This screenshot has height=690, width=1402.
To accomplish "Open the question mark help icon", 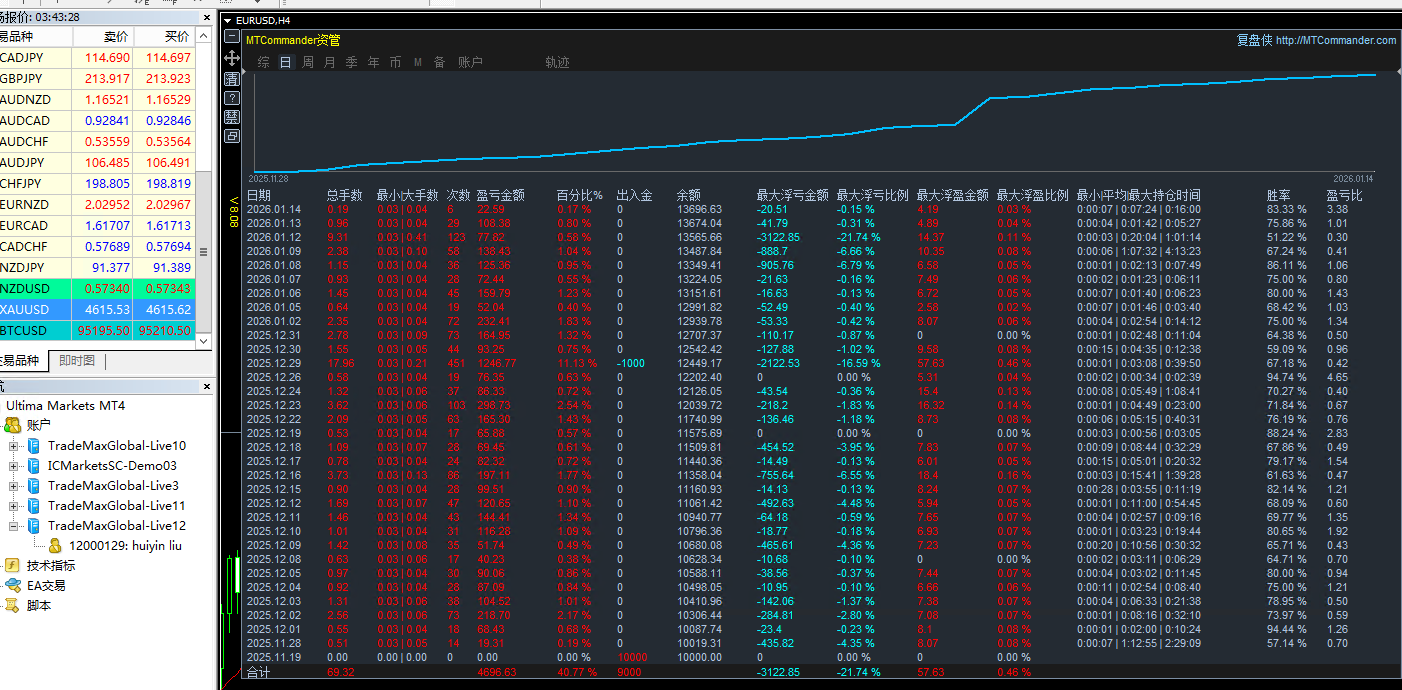I will pyautogui.click(x=232, y=97).
